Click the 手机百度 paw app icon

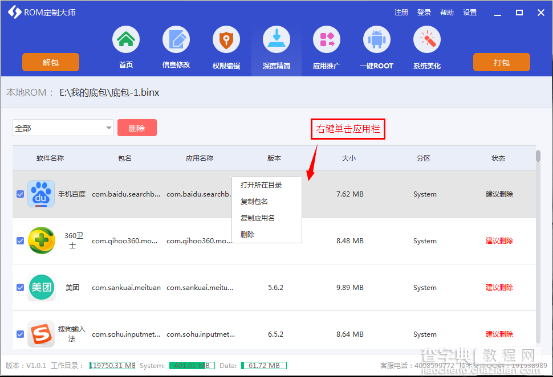41,194
